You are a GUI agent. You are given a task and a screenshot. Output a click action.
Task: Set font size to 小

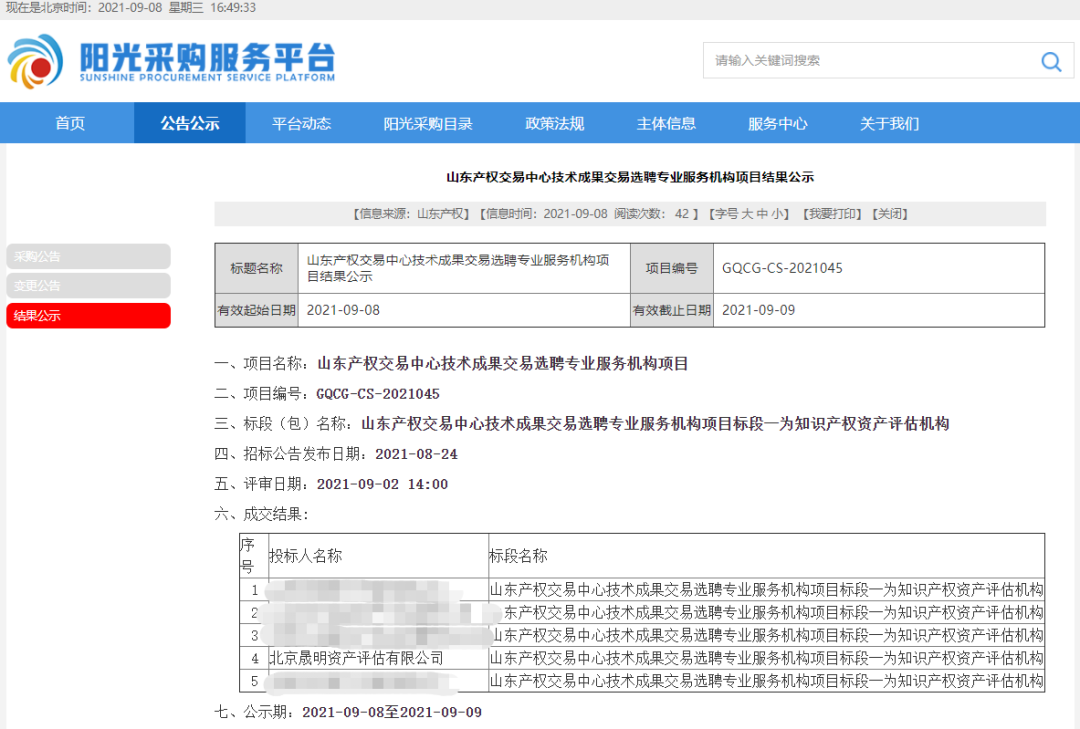777,214
